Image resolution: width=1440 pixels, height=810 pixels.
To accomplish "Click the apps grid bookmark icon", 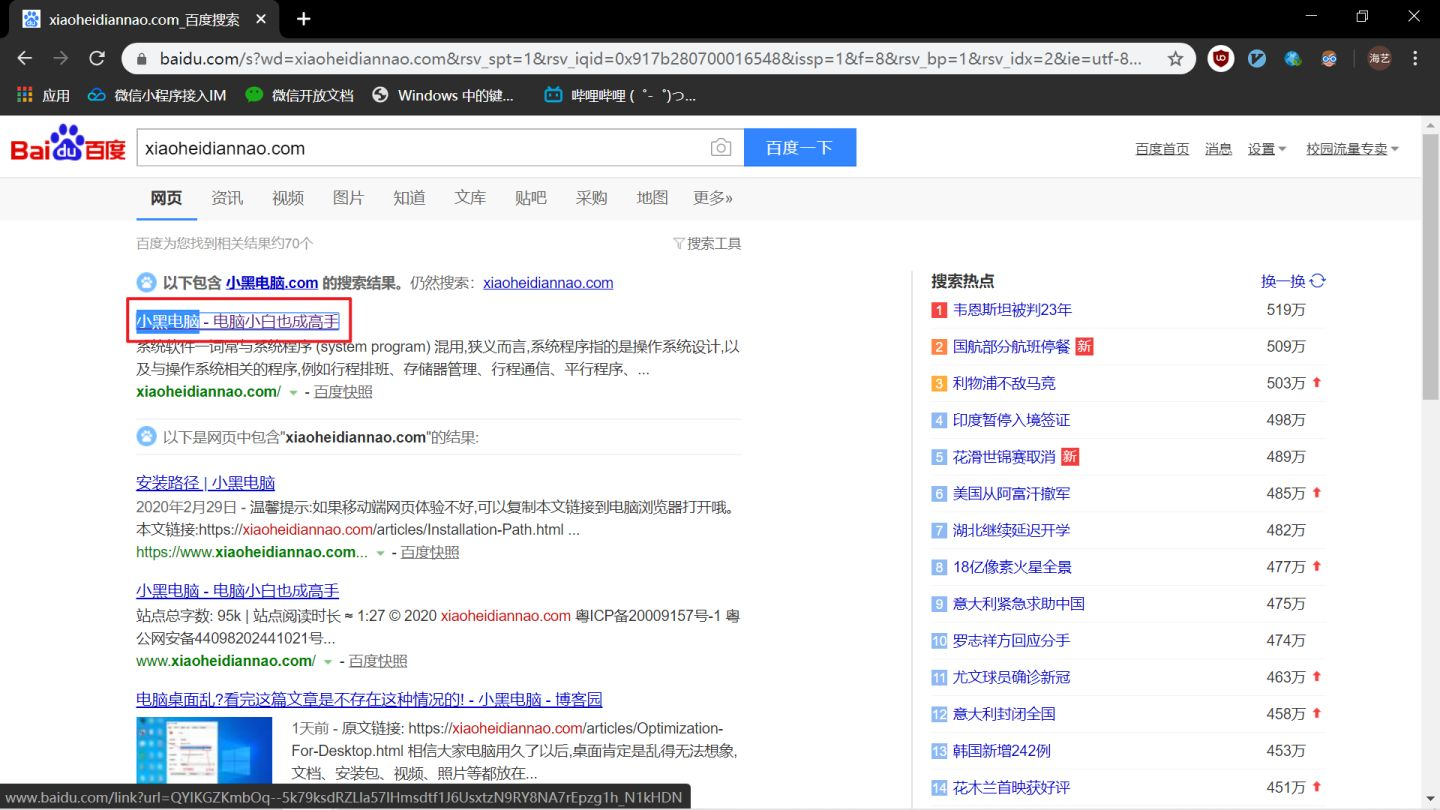I will [25, 95].
